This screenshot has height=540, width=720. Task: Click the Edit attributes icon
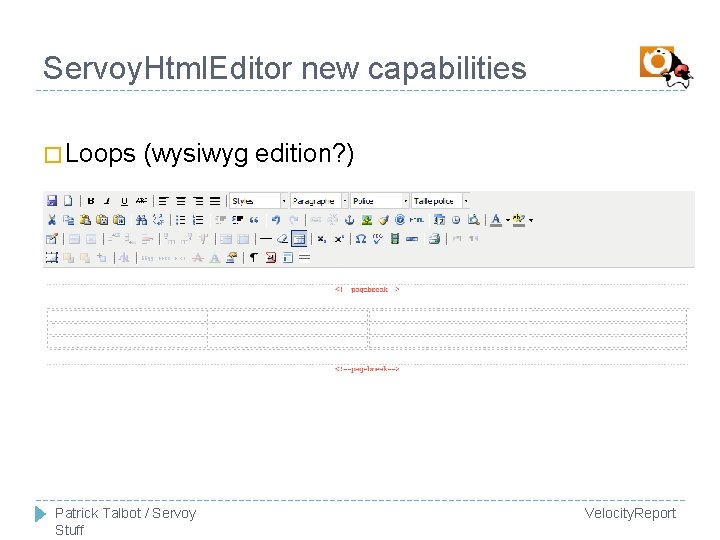pyautogui.click(x=232, y=258)
